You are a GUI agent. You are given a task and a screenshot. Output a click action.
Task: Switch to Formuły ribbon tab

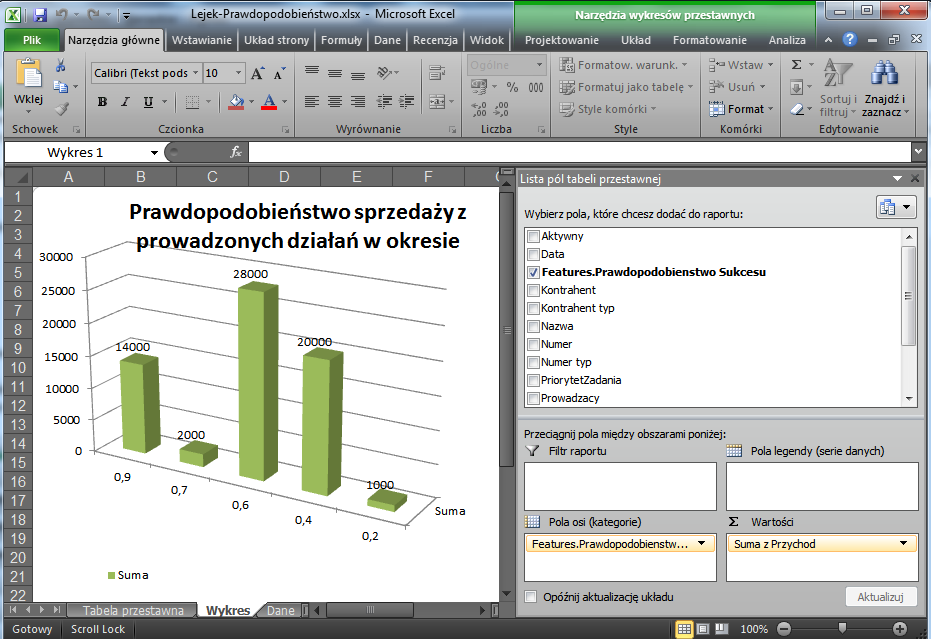[341, 40]
